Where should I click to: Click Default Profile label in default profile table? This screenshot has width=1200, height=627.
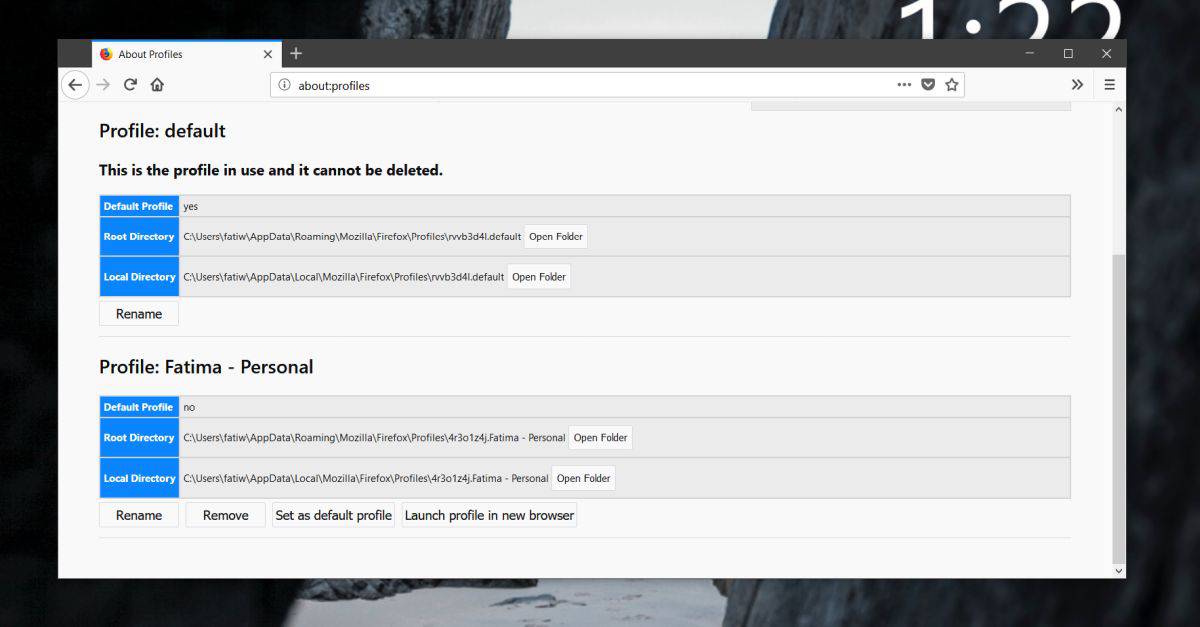139,206
